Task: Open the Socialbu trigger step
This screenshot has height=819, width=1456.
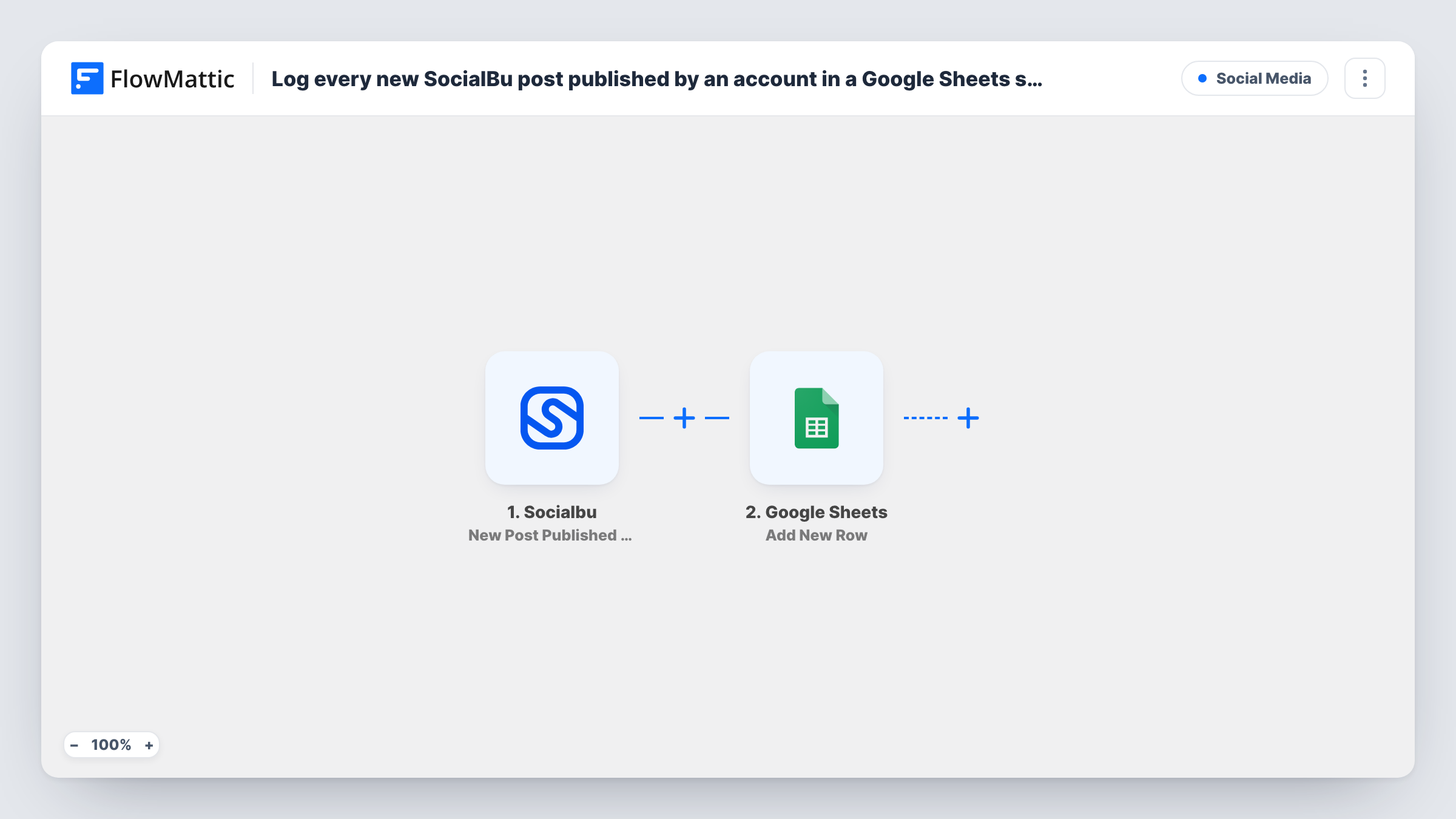Action: (551, 418)
